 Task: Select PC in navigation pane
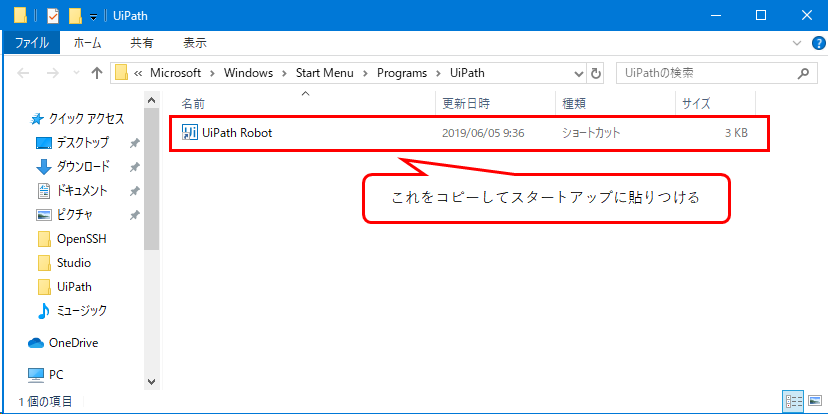pyautogui.click(x=56, y=375)
